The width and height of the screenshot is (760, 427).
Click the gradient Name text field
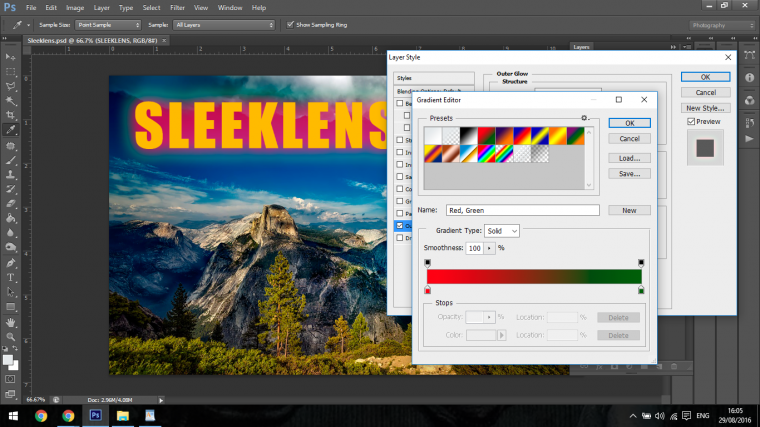[522, 210]
